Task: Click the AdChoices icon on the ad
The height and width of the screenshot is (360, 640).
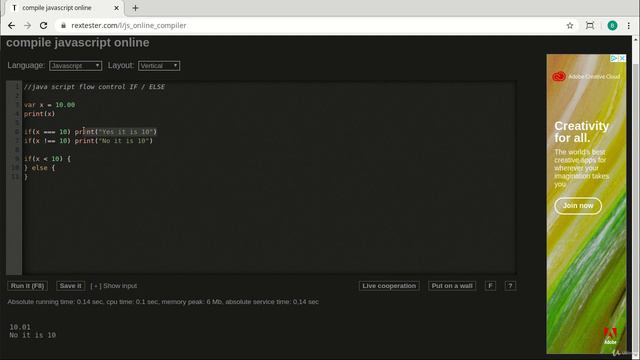Action: tap(614, 58)
